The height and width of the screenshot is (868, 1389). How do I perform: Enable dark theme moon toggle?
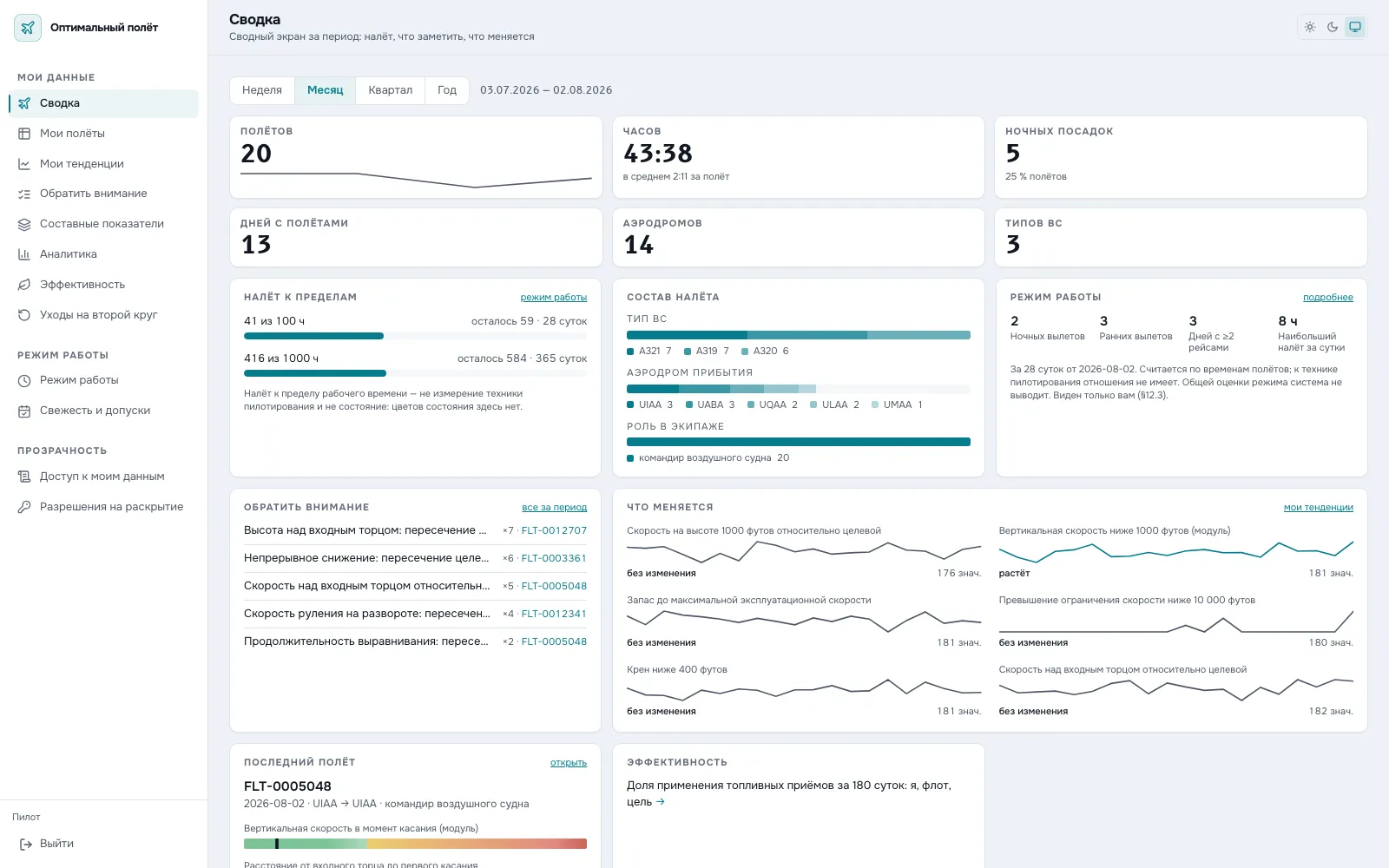coord(1333,27)
